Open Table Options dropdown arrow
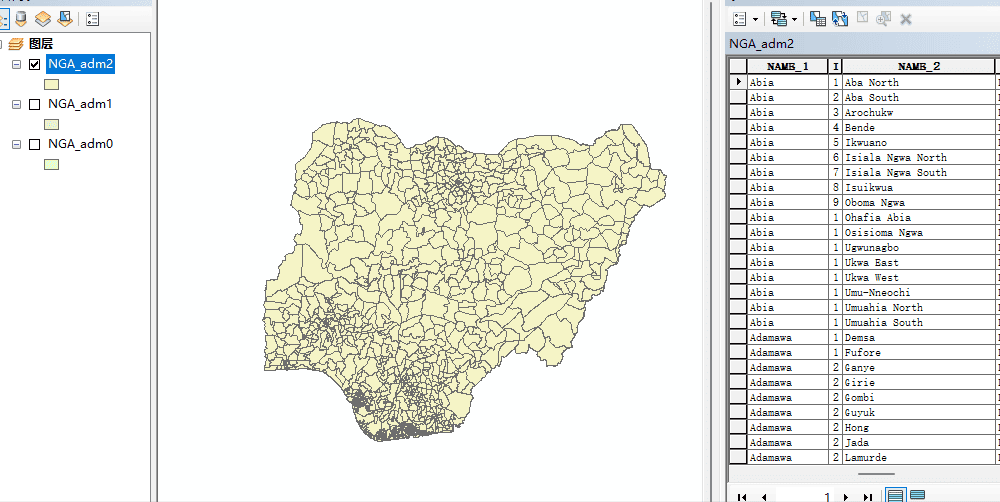 click(756, 20)
